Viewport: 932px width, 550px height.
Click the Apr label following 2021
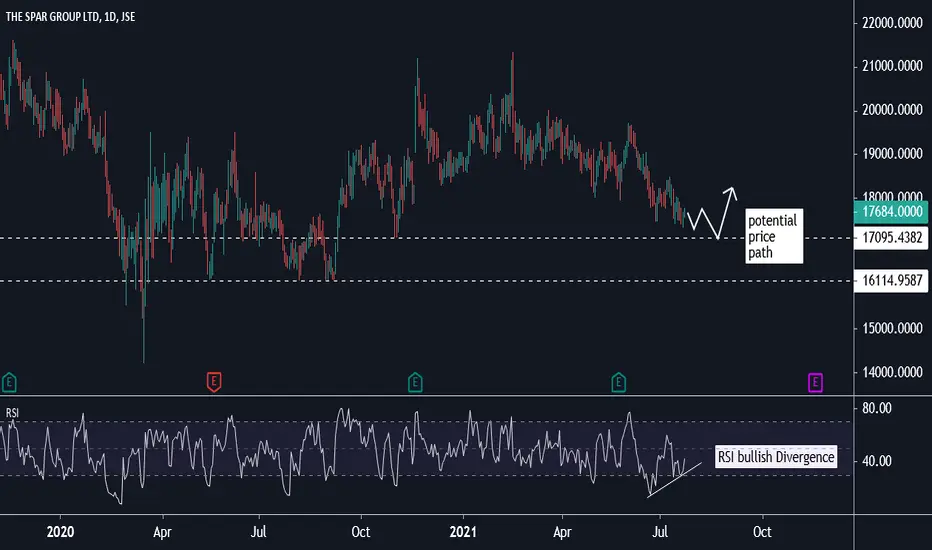(562, 532)
